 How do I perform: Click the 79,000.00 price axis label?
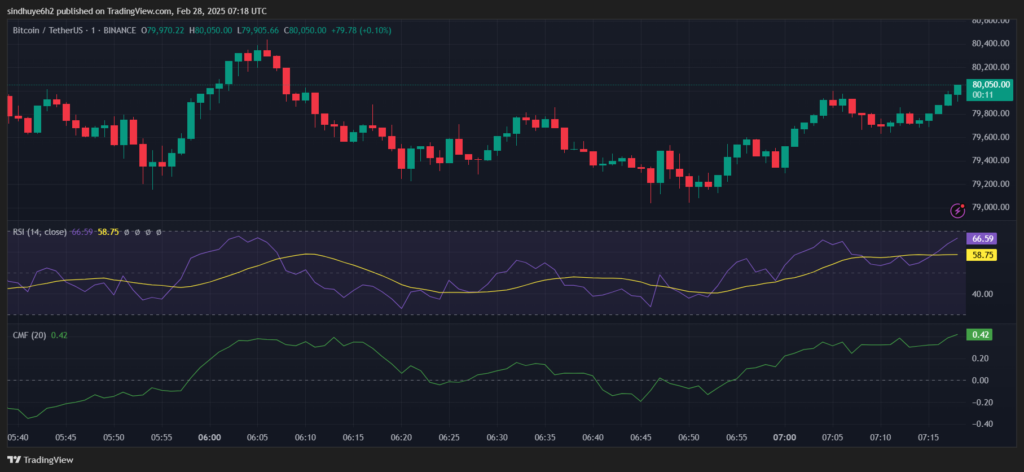click(x=992, y=208)
